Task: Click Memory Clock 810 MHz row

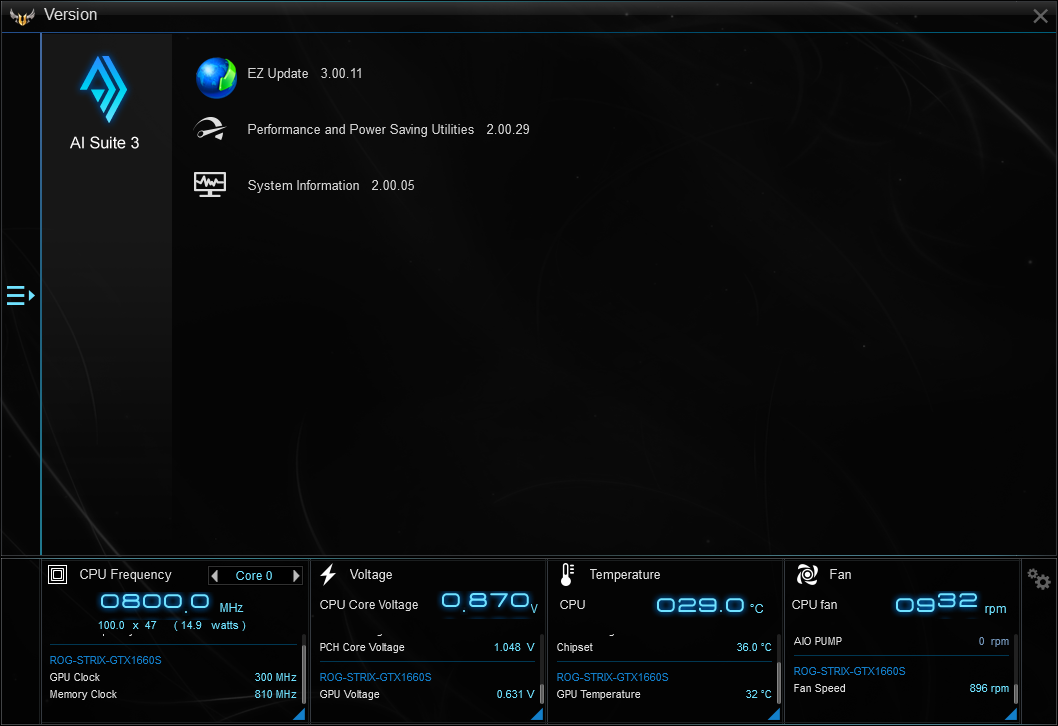Action: point(173,694)
